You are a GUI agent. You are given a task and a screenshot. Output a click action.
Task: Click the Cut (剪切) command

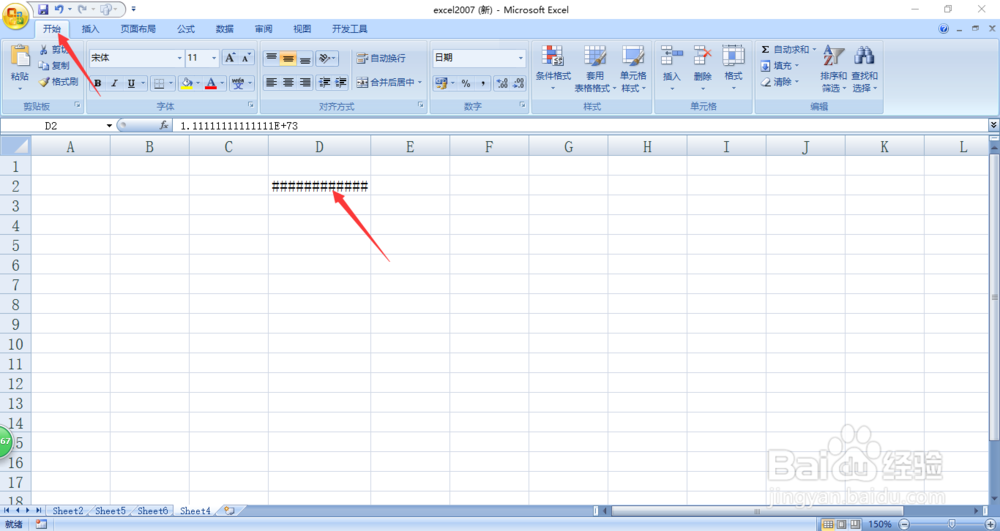[54, 49]
